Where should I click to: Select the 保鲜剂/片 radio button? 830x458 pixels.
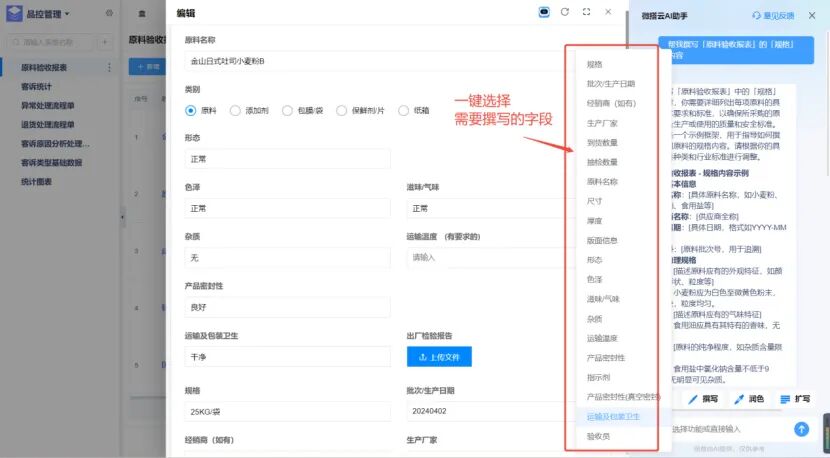341,111
